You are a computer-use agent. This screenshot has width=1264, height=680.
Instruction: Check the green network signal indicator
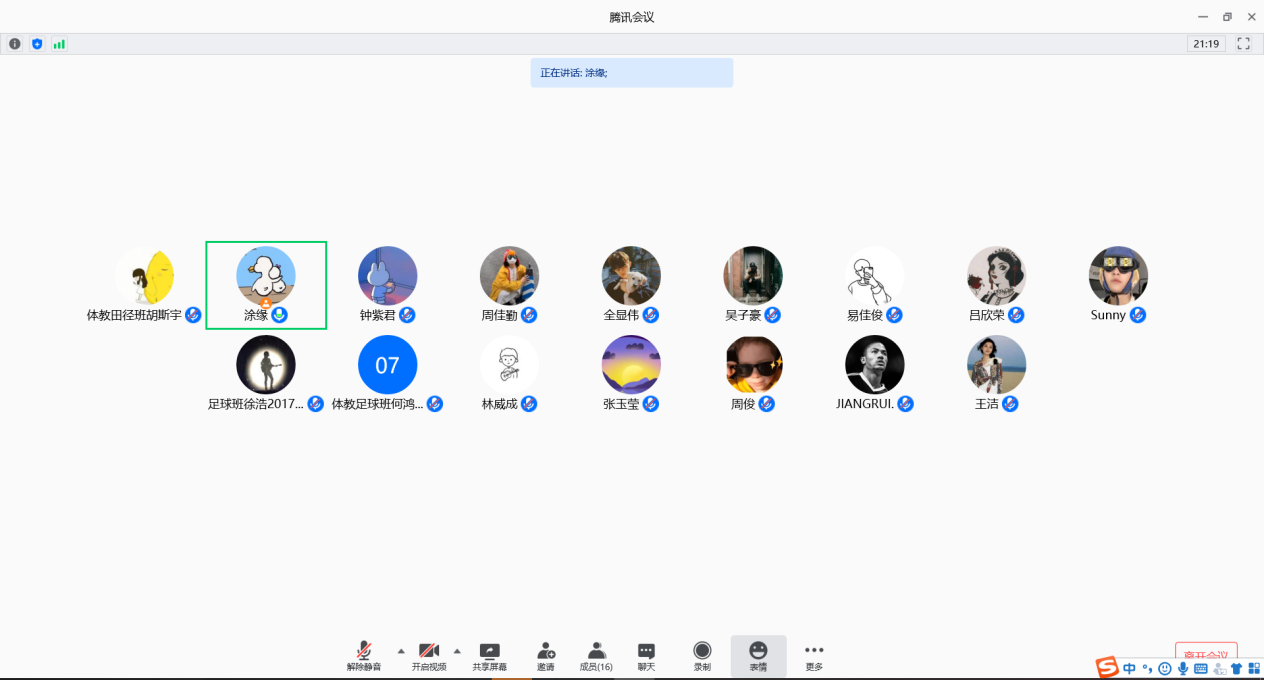click(59, 44)
